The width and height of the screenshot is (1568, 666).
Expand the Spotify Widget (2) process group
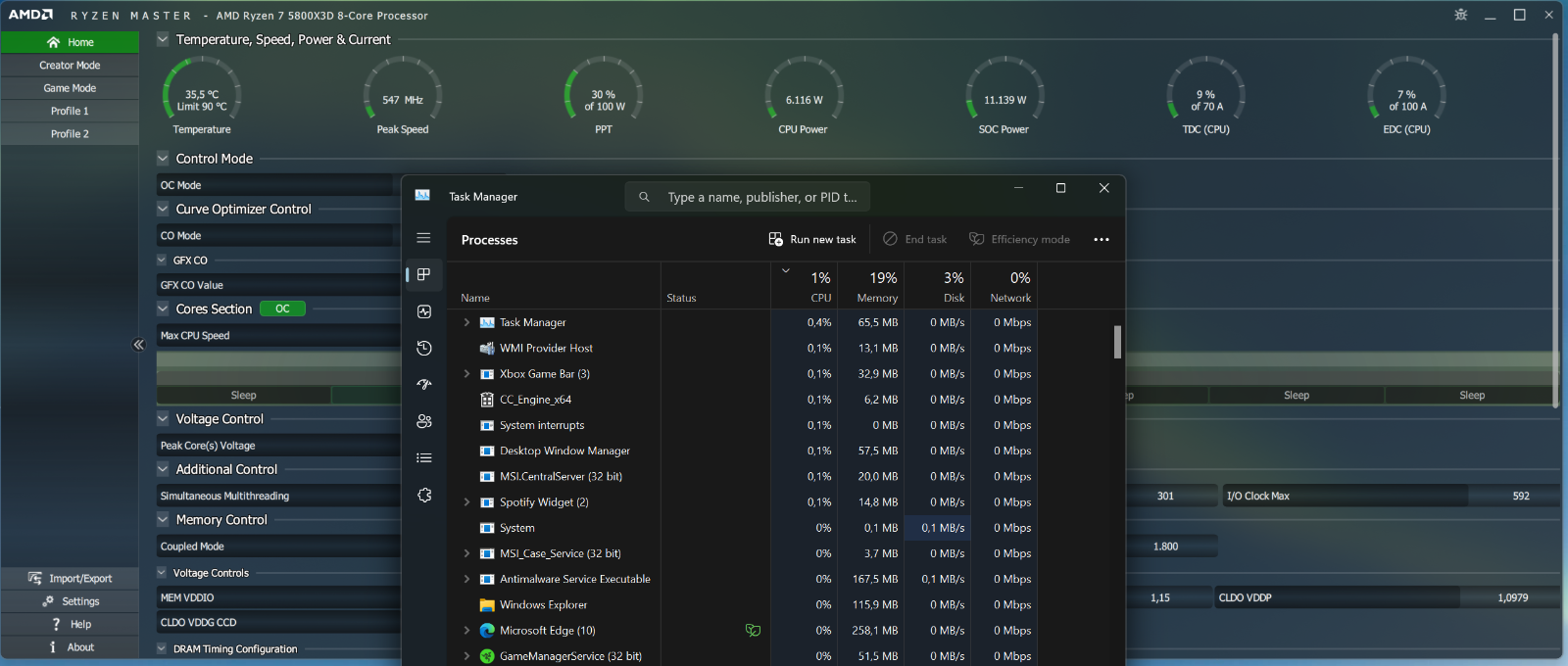[466, 502]
